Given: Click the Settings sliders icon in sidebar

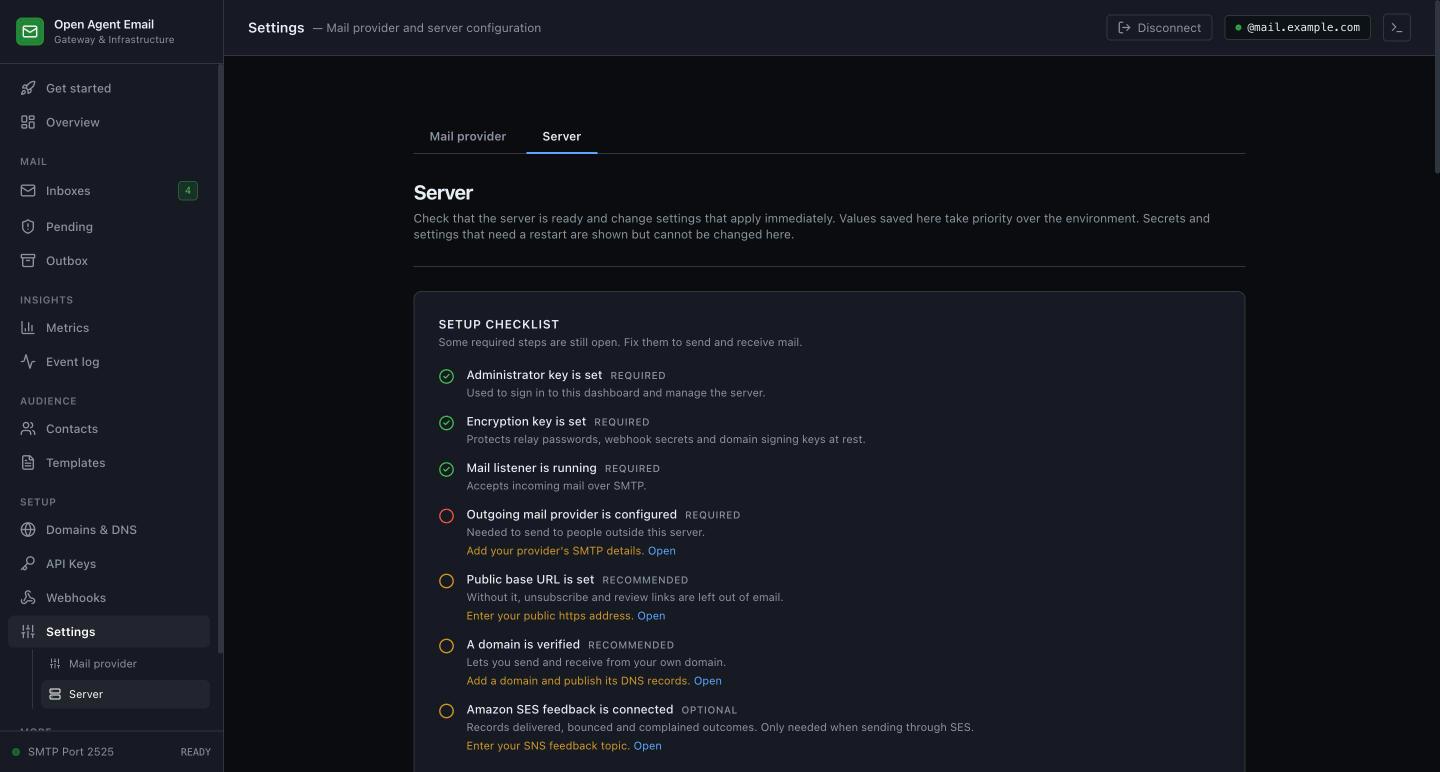Looking at the screenshot, I should 28,632.
